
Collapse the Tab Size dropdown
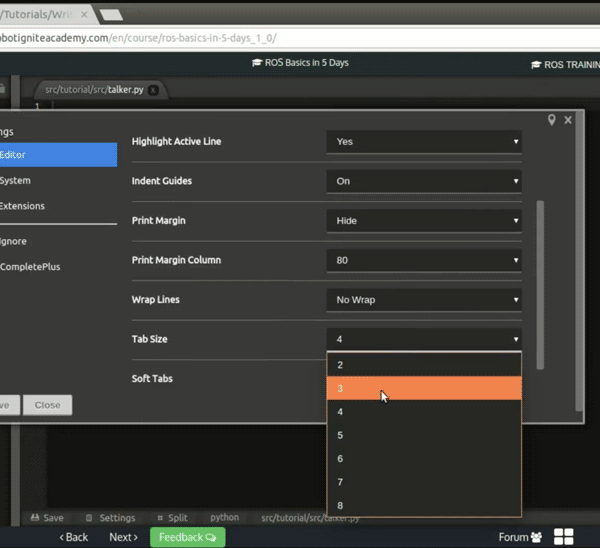(424, 339)
